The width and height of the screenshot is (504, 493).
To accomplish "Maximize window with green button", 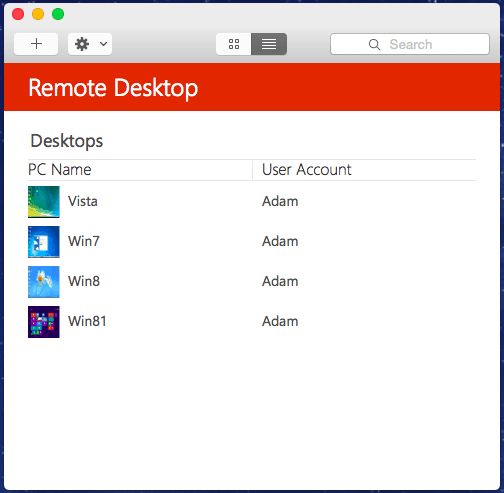I will click(x=58, y=14).
